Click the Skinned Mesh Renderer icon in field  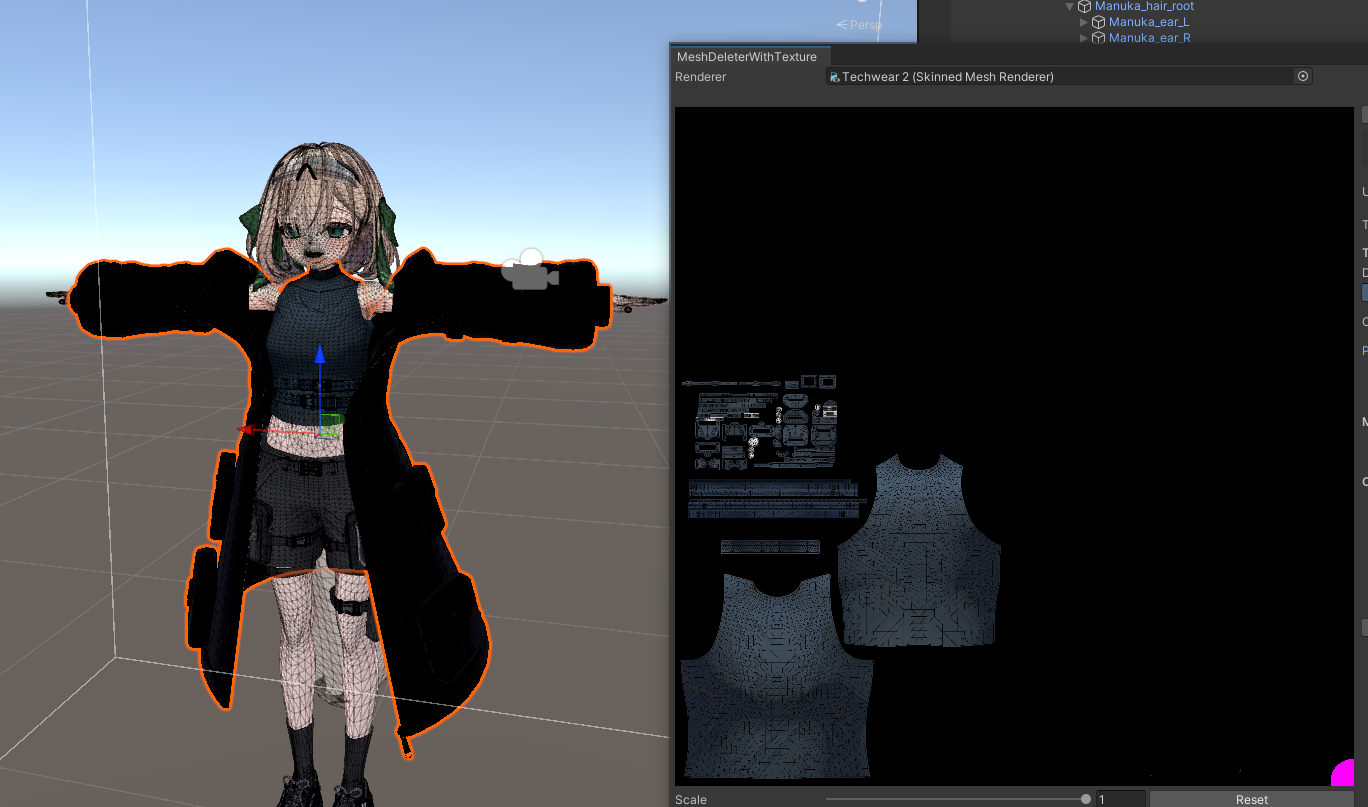835,77
